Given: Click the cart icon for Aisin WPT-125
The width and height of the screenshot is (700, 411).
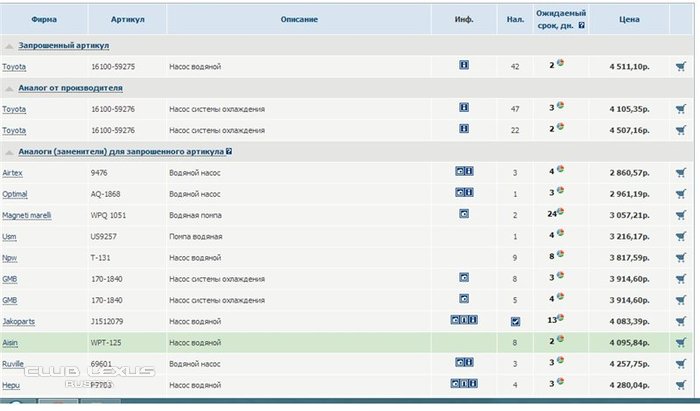Looking at the screenshot, I should pyautogui.click(x=681, y=341).
